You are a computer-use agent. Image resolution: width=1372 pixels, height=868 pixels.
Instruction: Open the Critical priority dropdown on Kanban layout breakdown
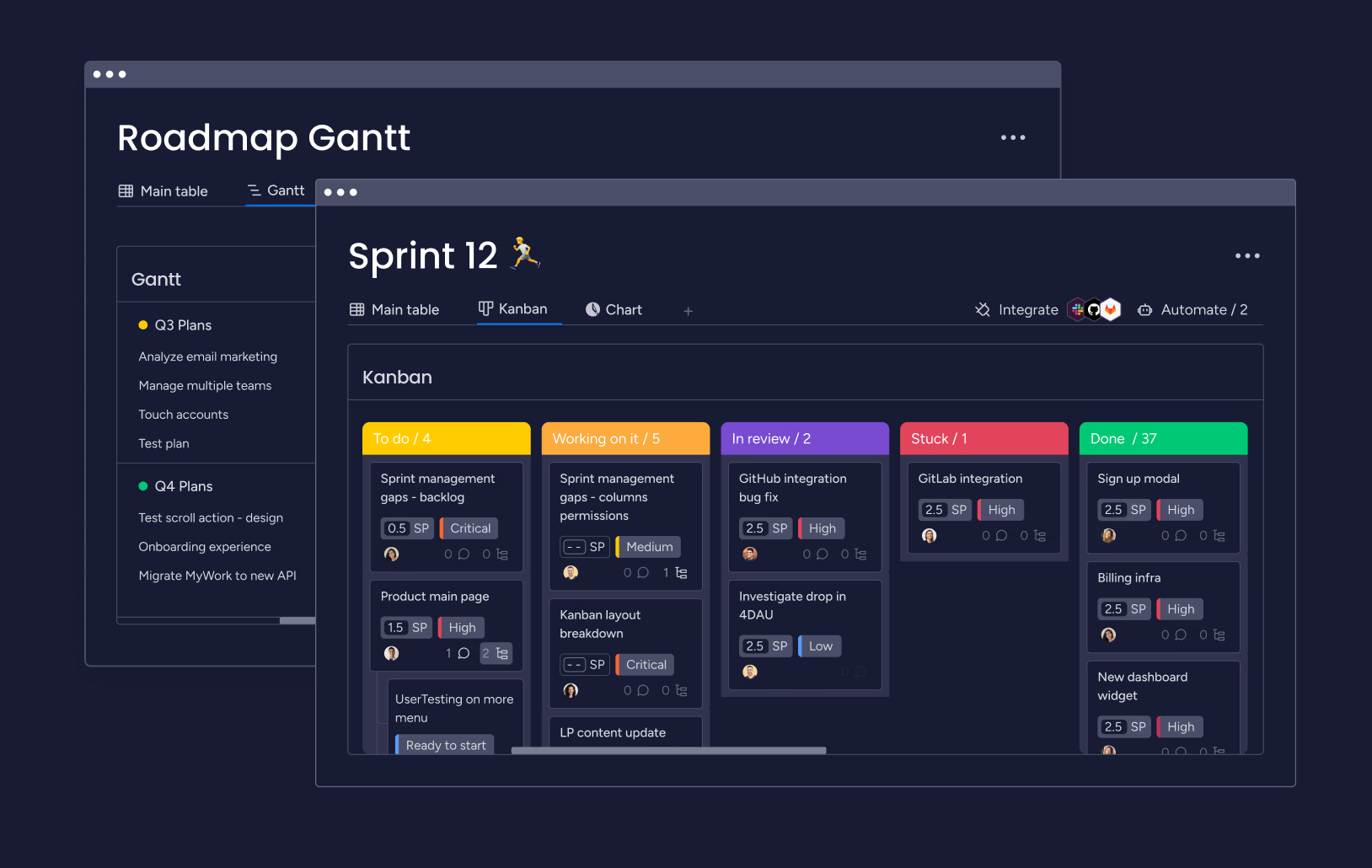tap(644, 664)
